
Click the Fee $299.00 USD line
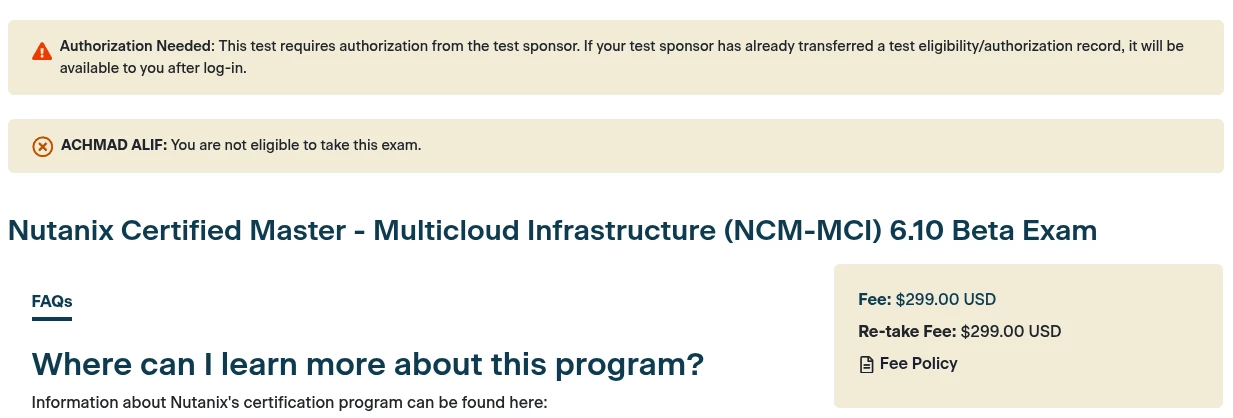point(927,299)
